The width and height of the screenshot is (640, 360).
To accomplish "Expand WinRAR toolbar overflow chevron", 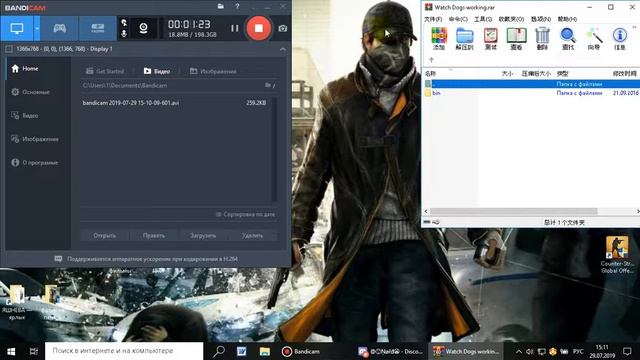I will 634,27.
